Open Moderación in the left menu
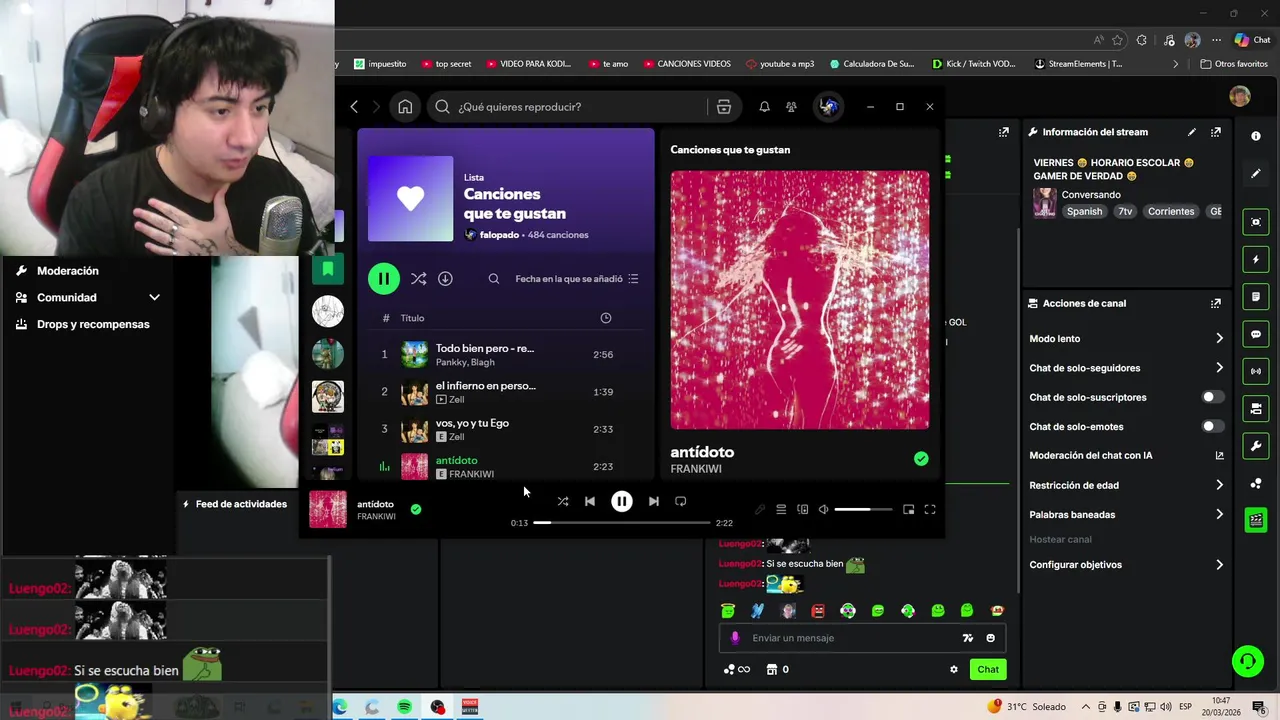Image resolution: width=1280 pixels, height=720 pixels. tap(67, 271)
